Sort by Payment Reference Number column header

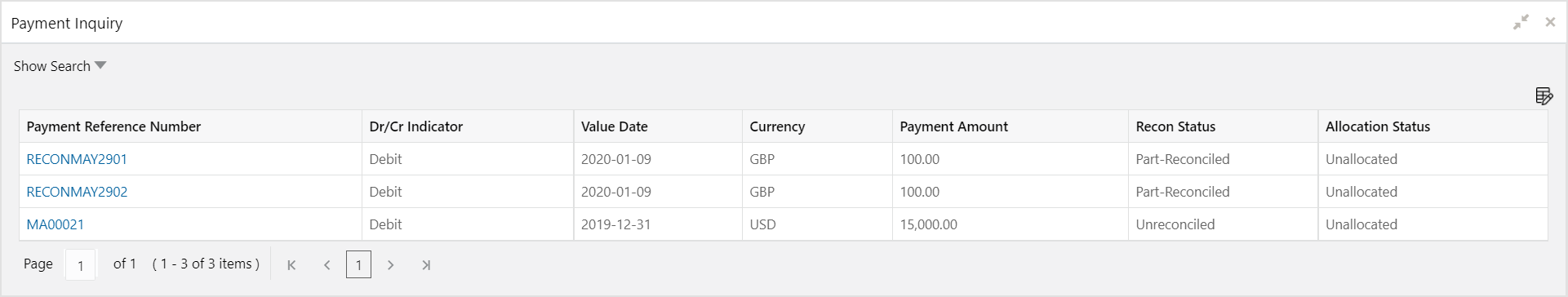(113, 126)
